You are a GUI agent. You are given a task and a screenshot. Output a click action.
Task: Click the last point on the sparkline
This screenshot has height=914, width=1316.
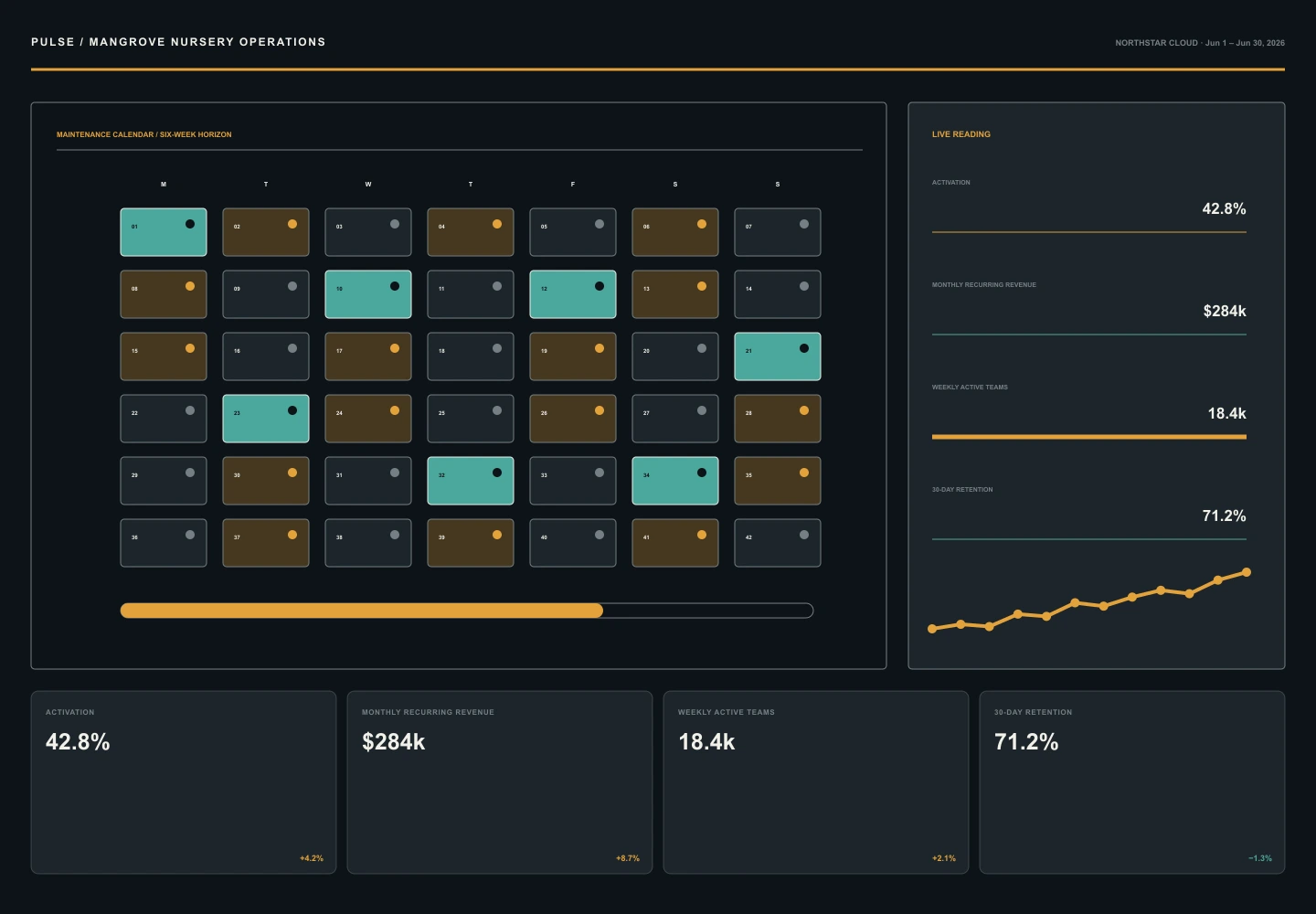click(x=1247, y=572)
